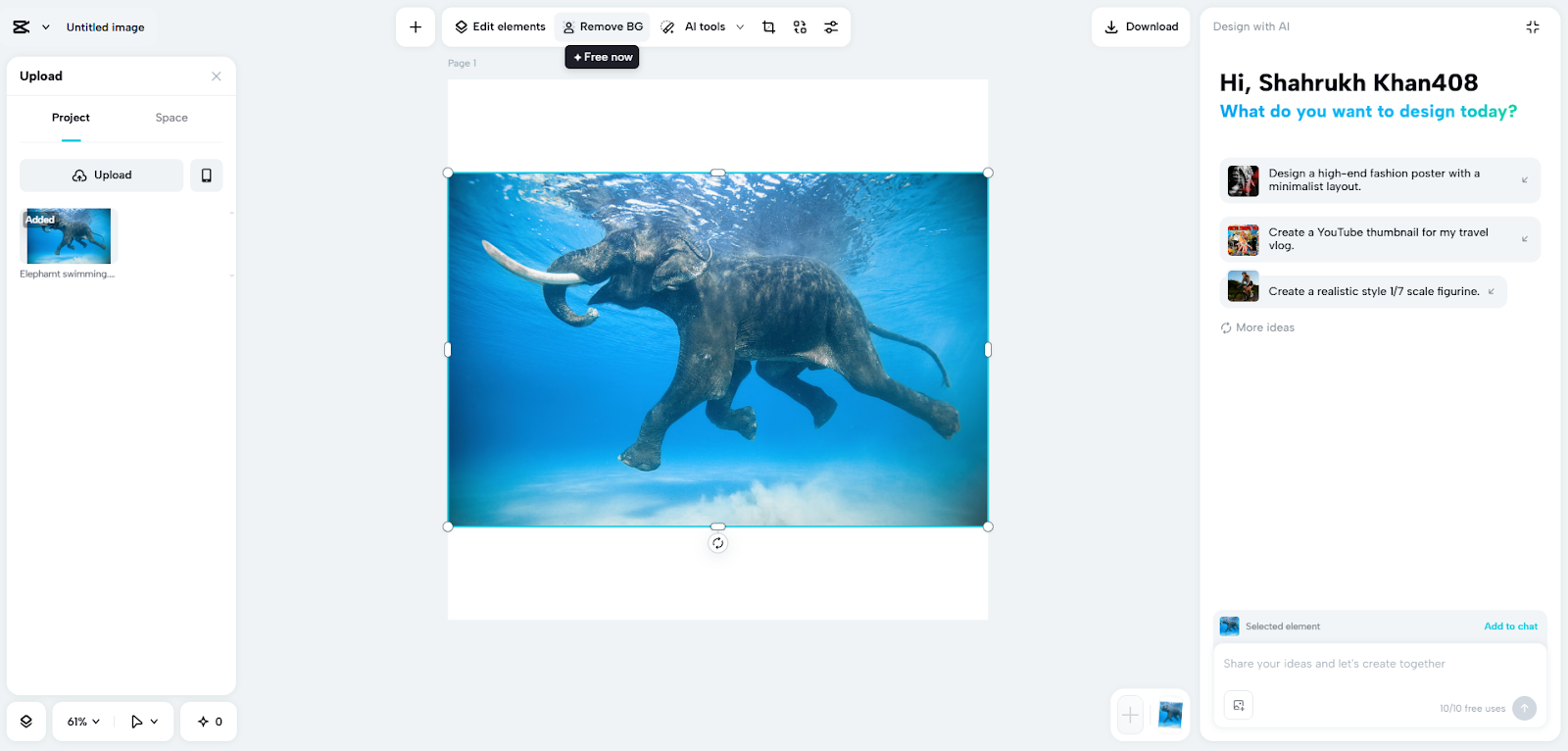The image size is (1568, 751).
Task: Open the CapCut logo menu dropdown
Action: click(30, 27)
